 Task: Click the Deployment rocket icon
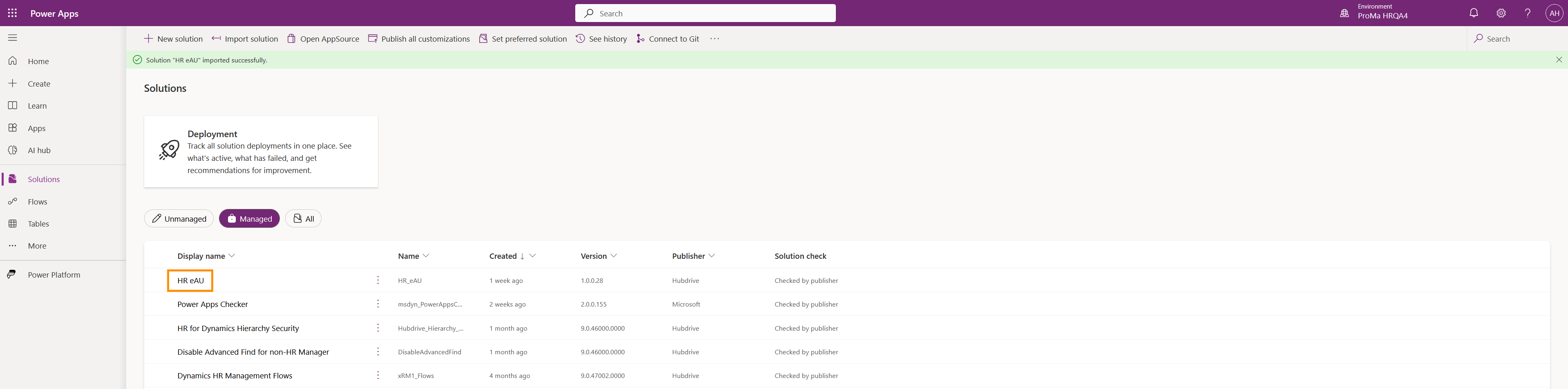point(169,149)
